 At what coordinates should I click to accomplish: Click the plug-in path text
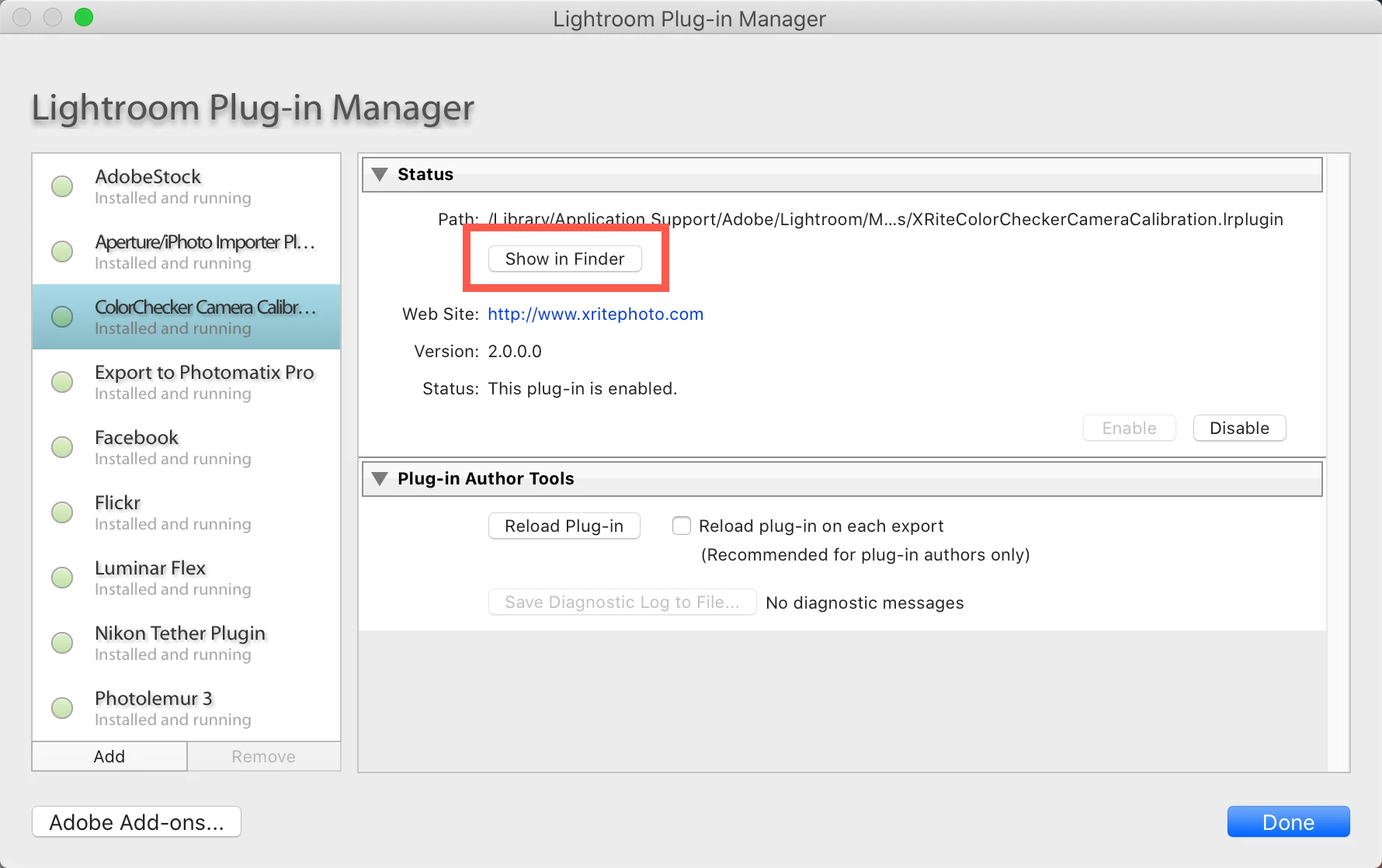tap(885, 219)
